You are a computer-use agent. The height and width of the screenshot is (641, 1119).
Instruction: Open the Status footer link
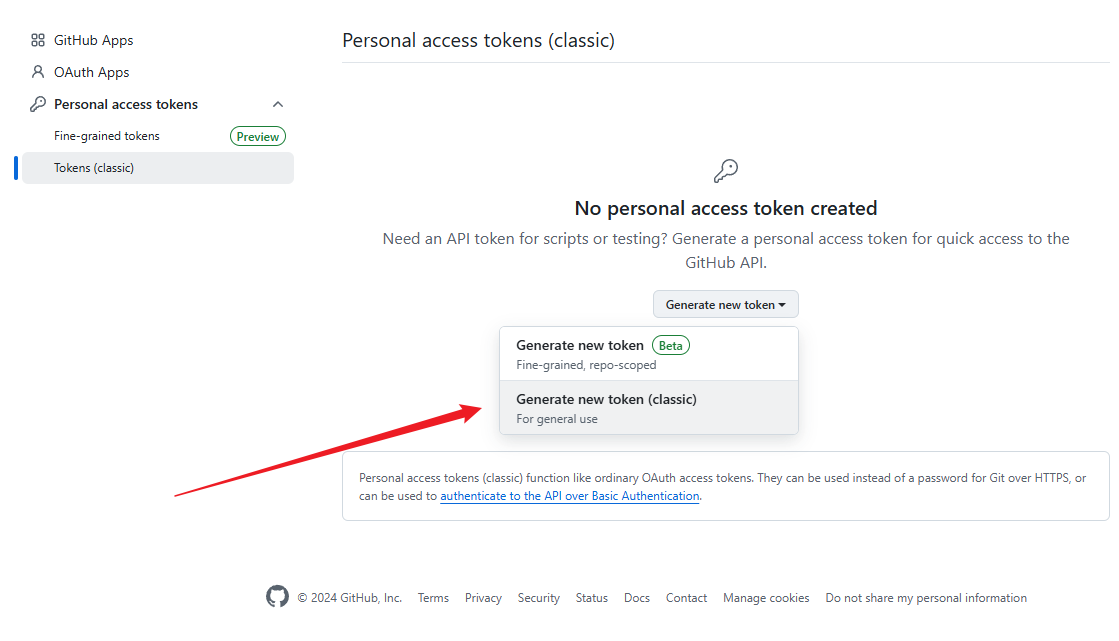[591, 598]
